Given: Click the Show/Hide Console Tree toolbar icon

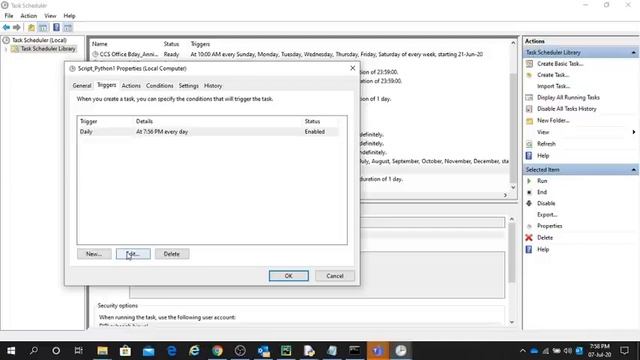Looking at the screenshot, I should point(43,27).
